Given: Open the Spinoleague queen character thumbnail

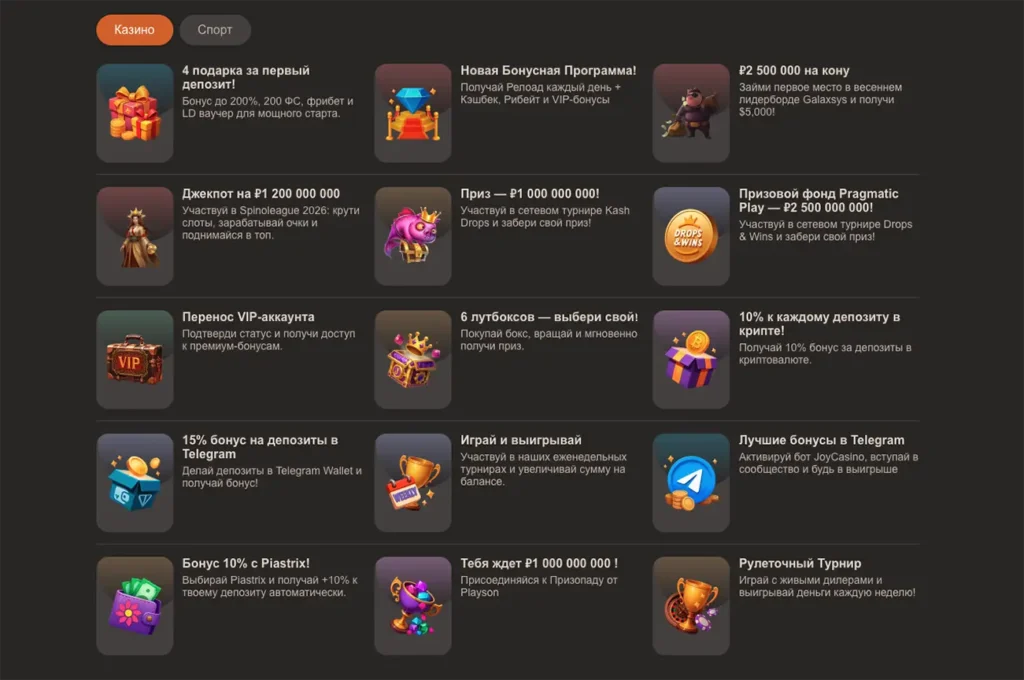Looking at the screenshot, I should (x=135, y=236).
